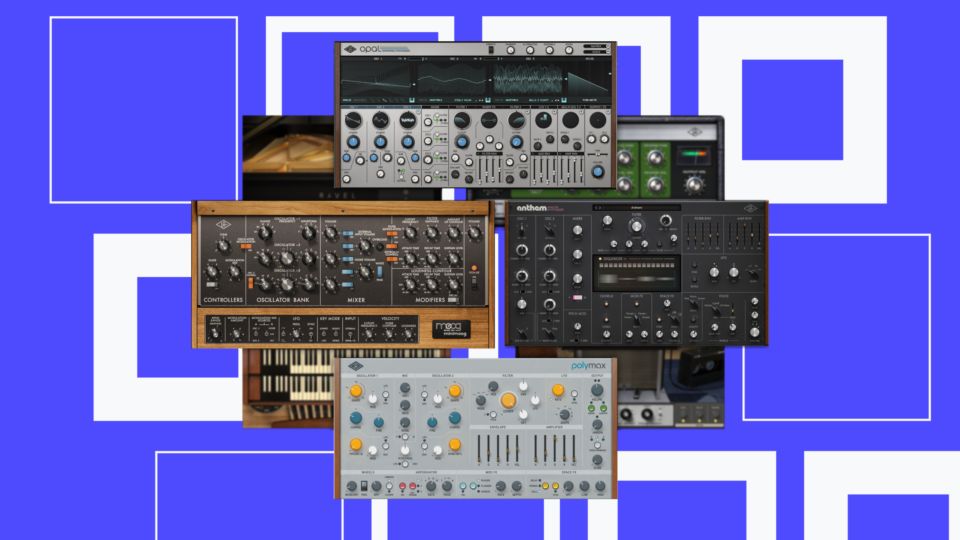Click the anthem title text
The width and height of the screenshot is (960, 540).
pos(531,208)
